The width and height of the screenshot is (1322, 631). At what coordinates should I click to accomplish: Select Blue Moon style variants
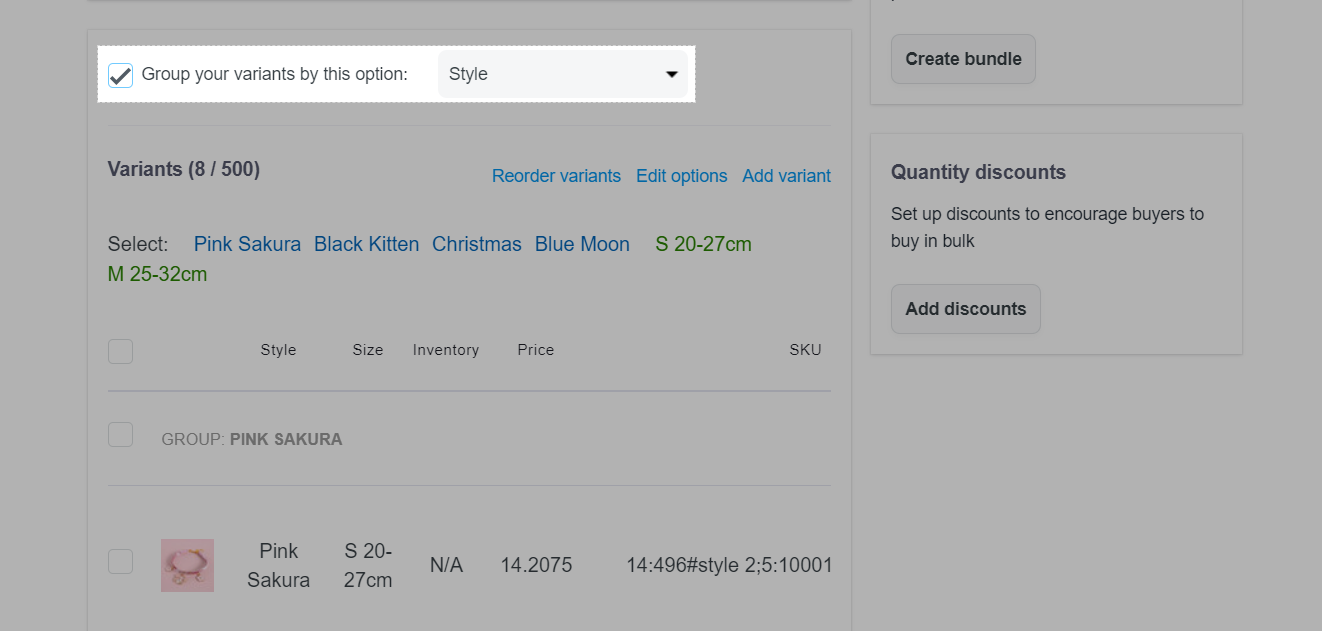582,244
